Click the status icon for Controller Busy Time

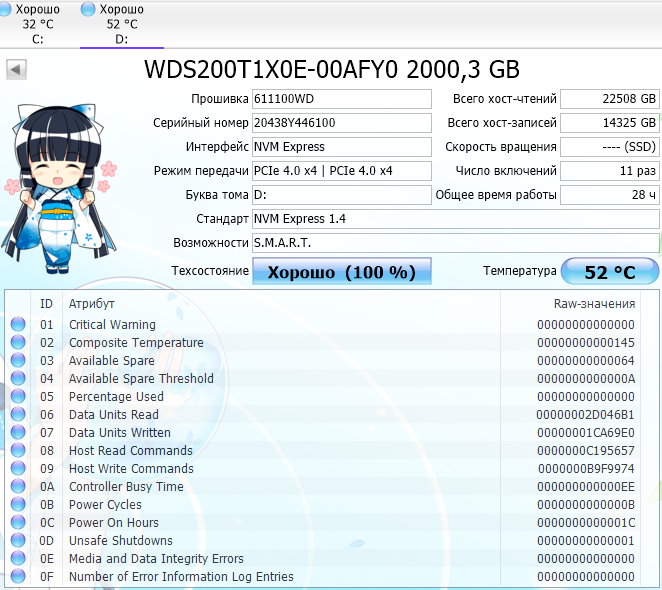(x=18, y=487)
